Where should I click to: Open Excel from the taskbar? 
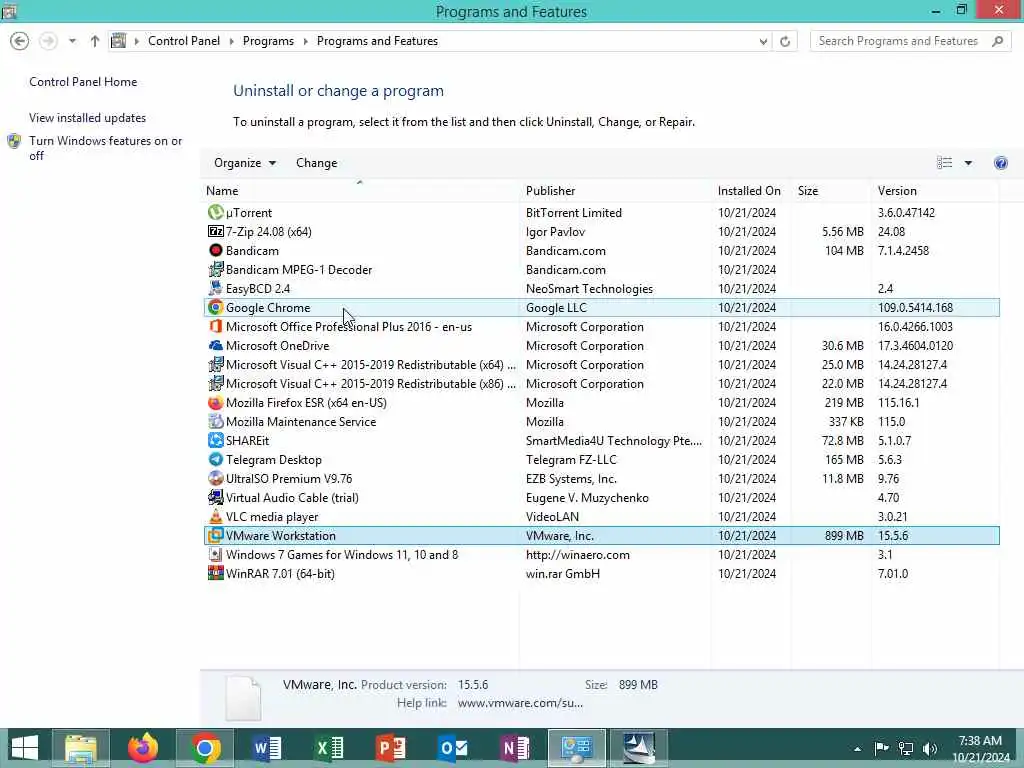click(x=328, y=748)
